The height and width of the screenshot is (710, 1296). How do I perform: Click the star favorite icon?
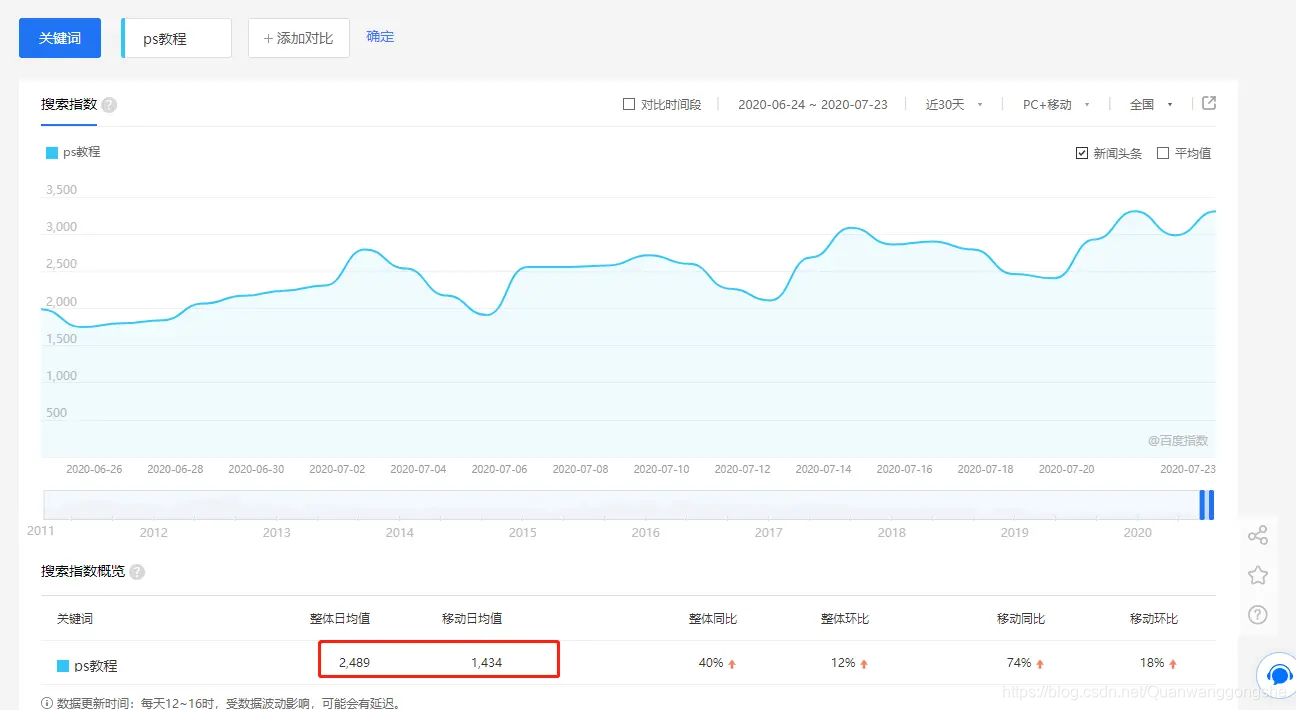(1258, 575)
